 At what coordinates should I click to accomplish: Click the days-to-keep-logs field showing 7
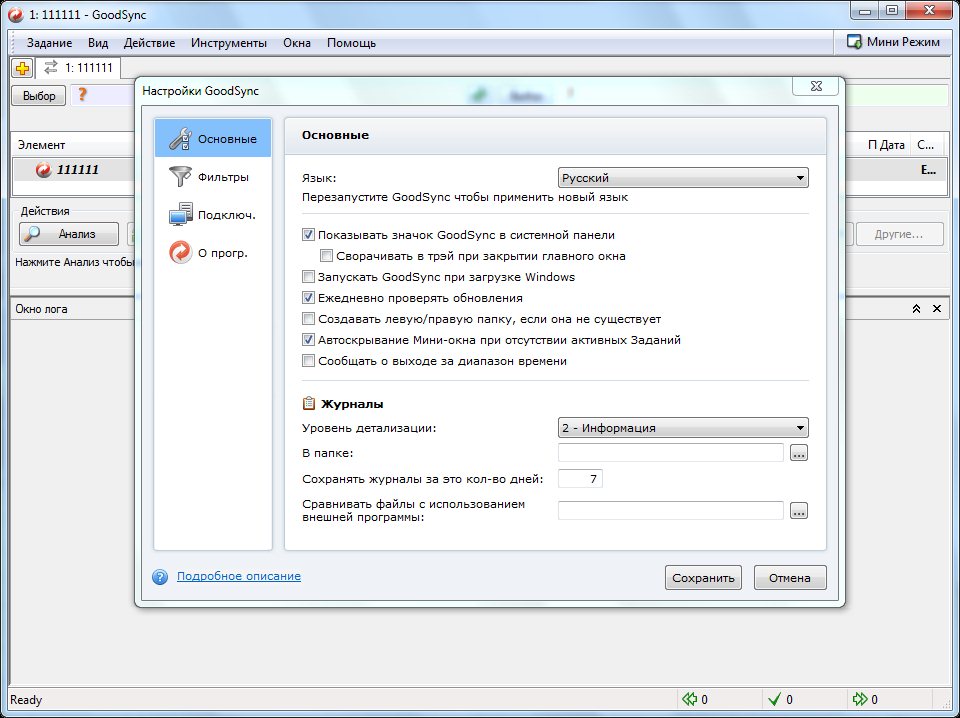[x=580, y=480]
